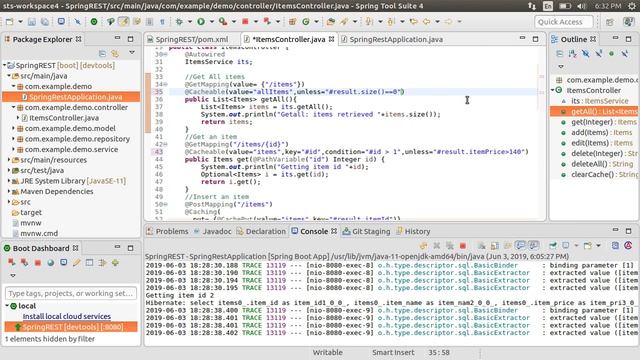Image resolution: width=640 pixels, height=360 pixels.
Task: Click the system volume icon in top bar
Action: (582, 6)
